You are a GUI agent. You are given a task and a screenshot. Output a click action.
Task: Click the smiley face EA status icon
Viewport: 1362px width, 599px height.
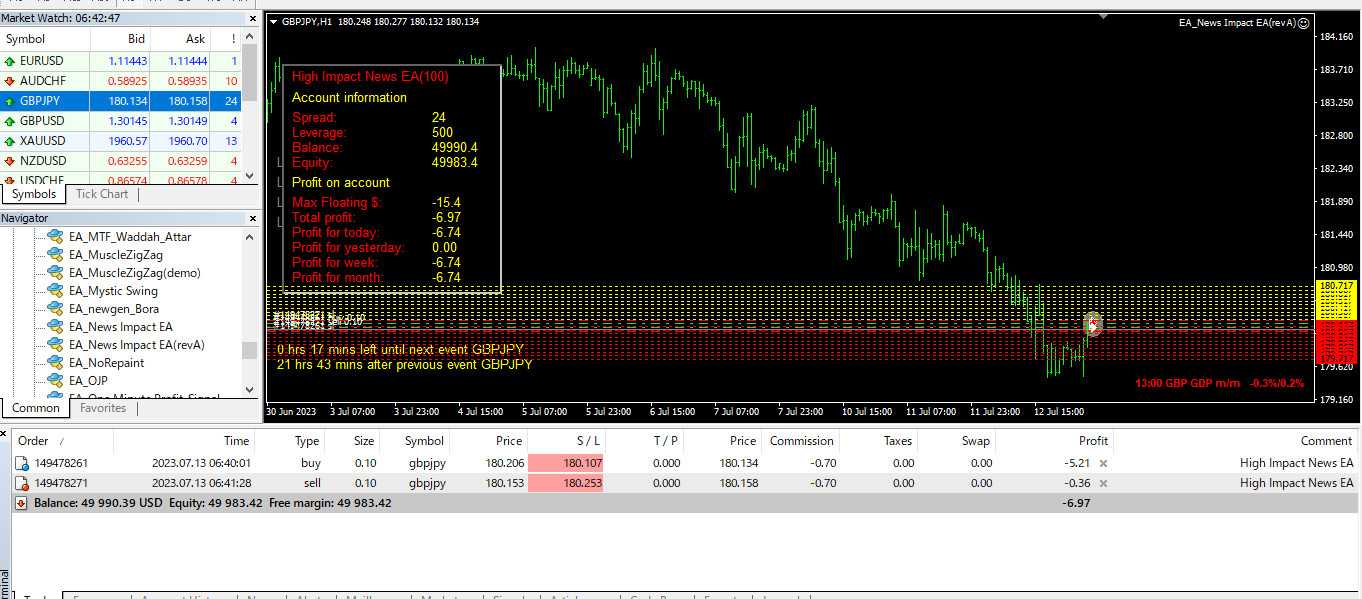1303,23
